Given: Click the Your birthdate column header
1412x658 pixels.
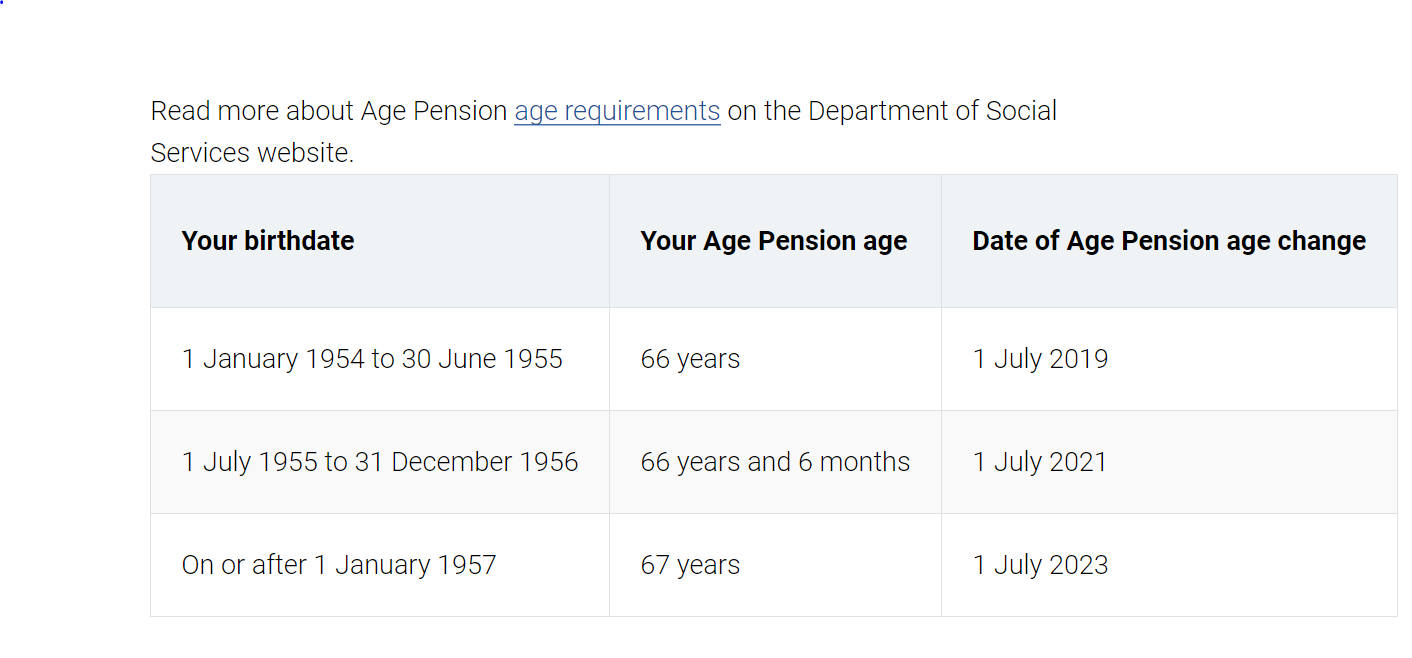Looking at the screenshot, I should 268,241.
